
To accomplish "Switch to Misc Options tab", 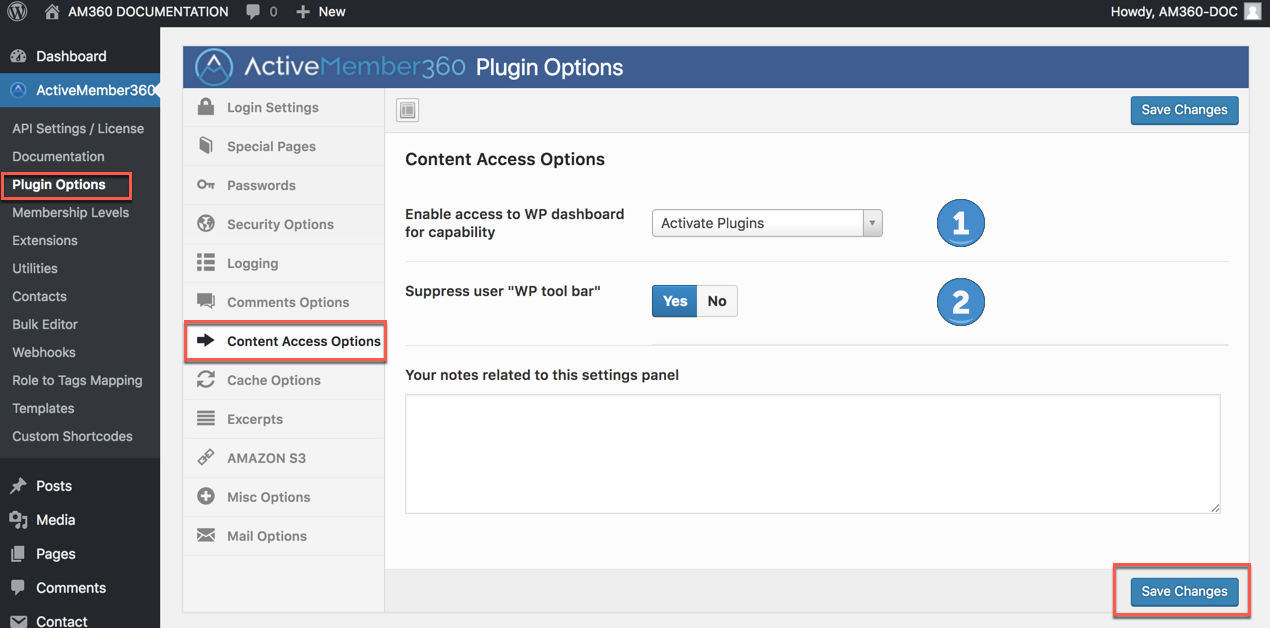I will pos(284,497).
